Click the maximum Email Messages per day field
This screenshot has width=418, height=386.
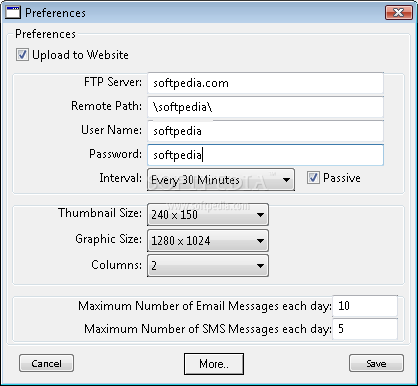[365, 306]
